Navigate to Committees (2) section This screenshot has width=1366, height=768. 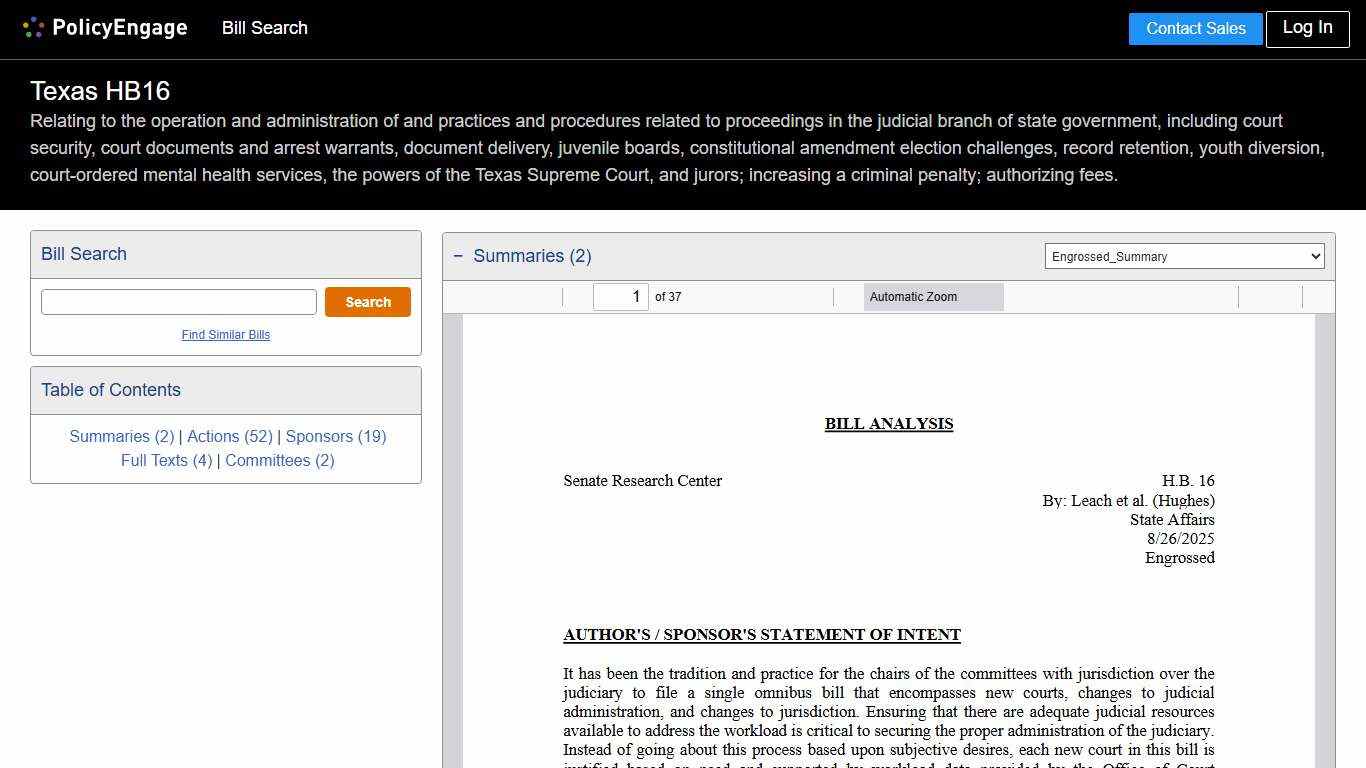click(x=280, y=461)
